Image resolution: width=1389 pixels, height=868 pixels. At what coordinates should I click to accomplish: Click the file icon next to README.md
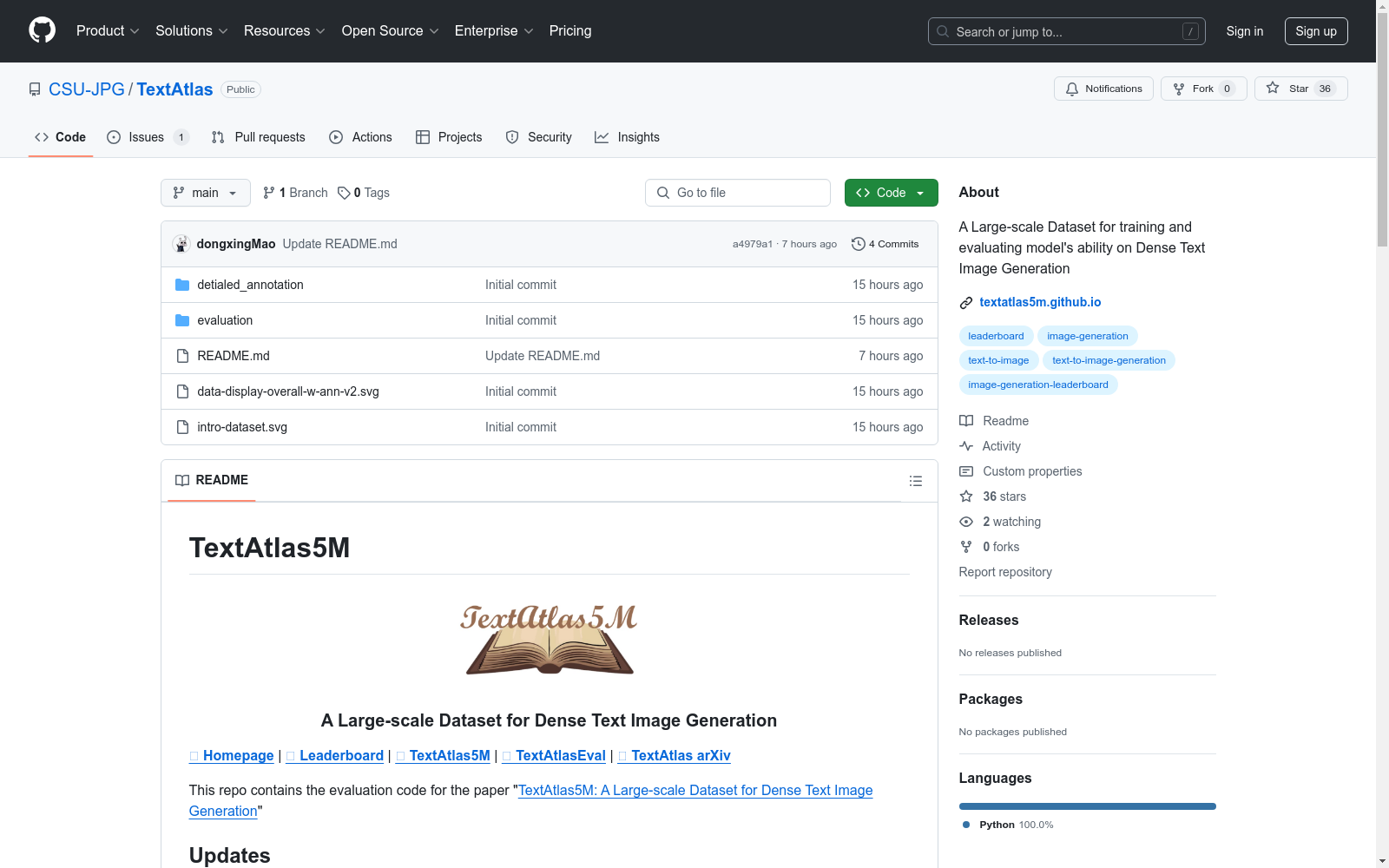(182, 356)
